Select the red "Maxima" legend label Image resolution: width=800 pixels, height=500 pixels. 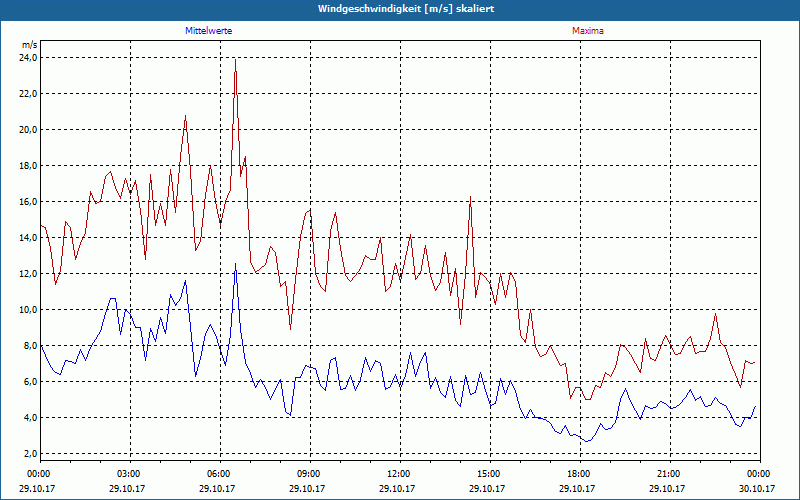click(588, 31)
